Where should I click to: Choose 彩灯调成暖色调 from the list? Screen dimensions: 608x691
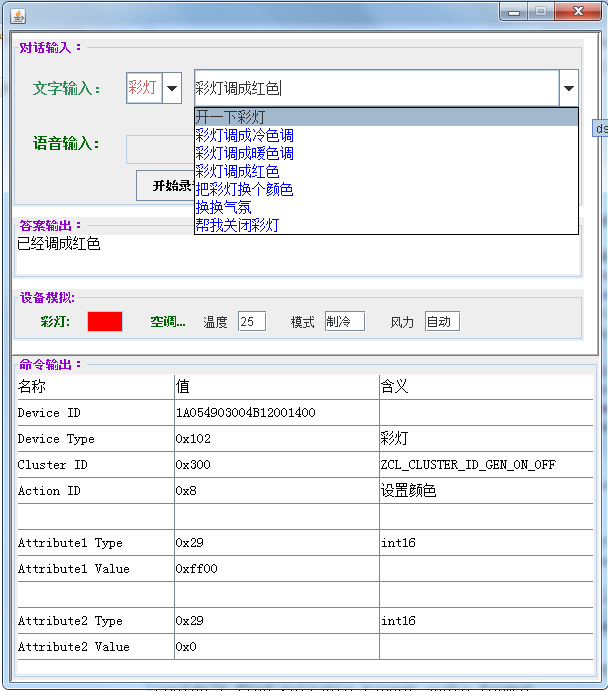(x=386, y=153)
